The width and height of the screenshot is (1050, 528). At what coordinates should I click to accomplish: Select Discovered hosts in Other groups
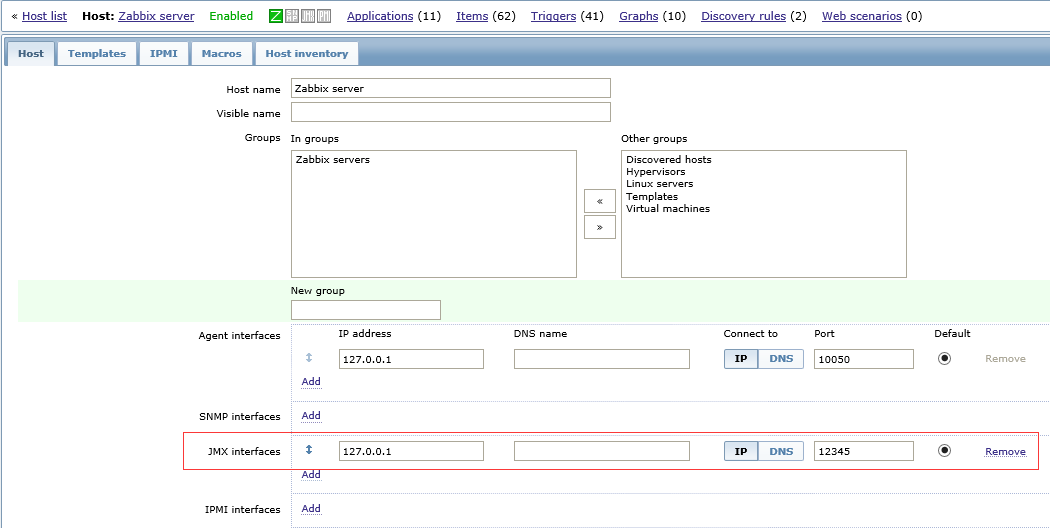[668, 159]
